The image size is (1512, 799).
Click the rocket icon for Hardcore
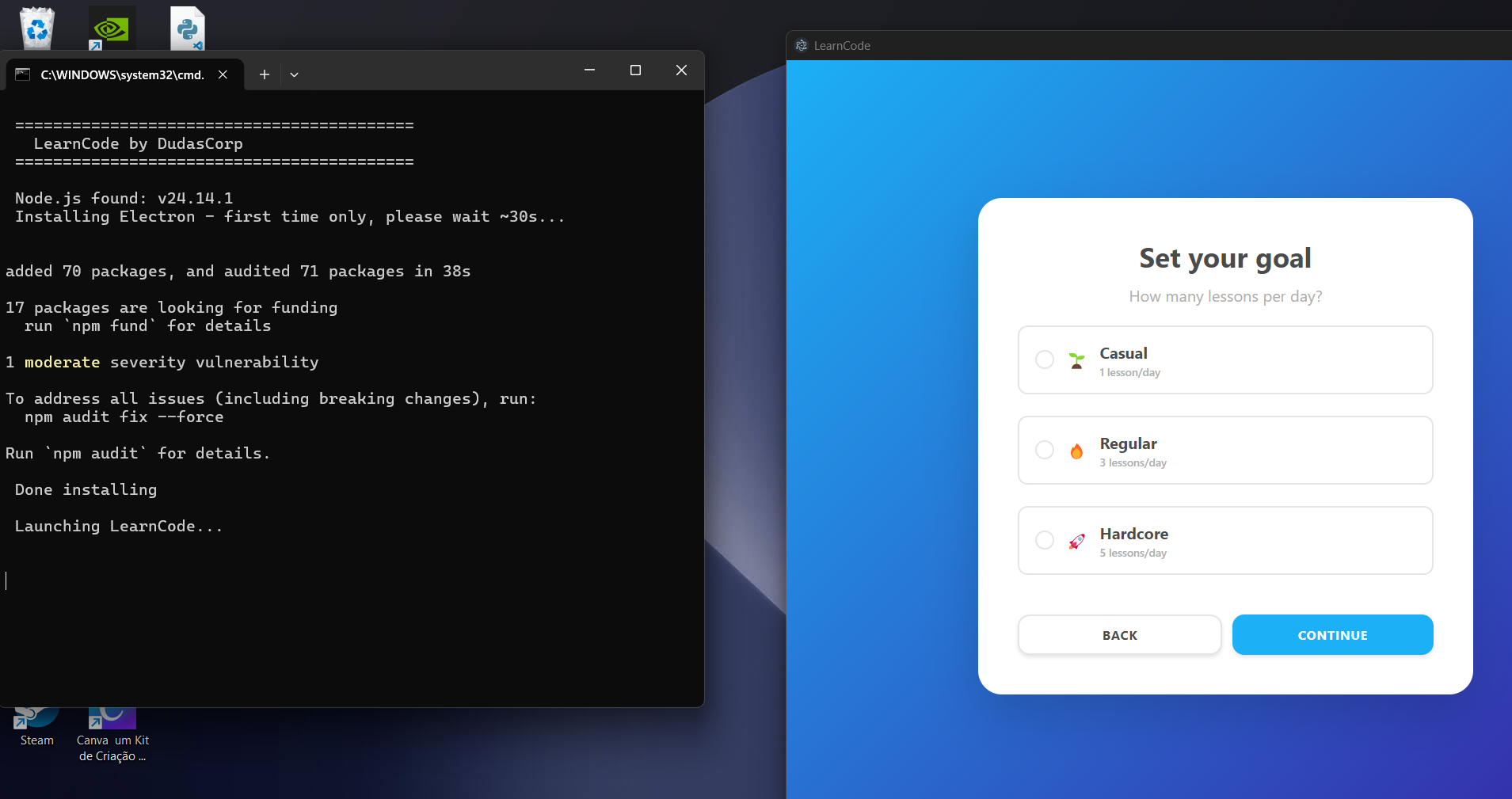[x=1076, y=542]
